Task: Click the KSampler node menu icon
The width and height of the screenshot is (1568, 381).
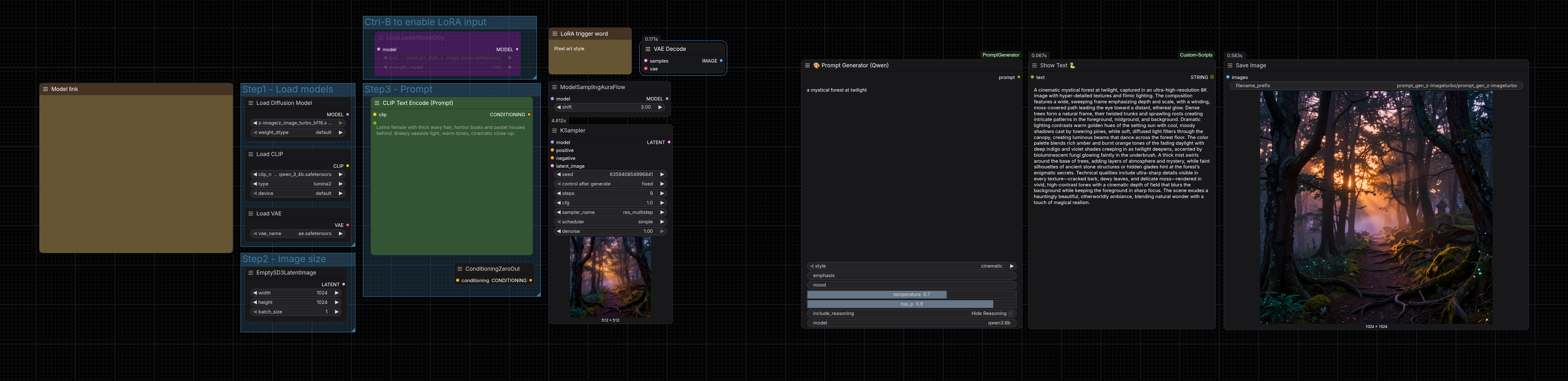Action: tap(554, 130)
